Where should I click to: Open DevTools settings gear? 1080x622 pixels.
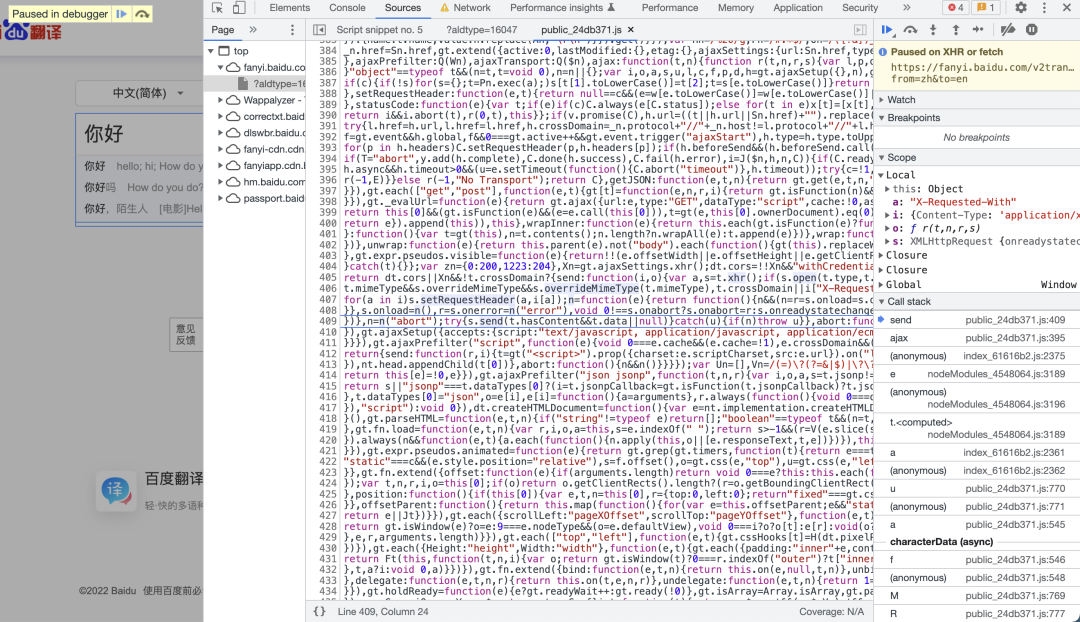click(1021, 8)
